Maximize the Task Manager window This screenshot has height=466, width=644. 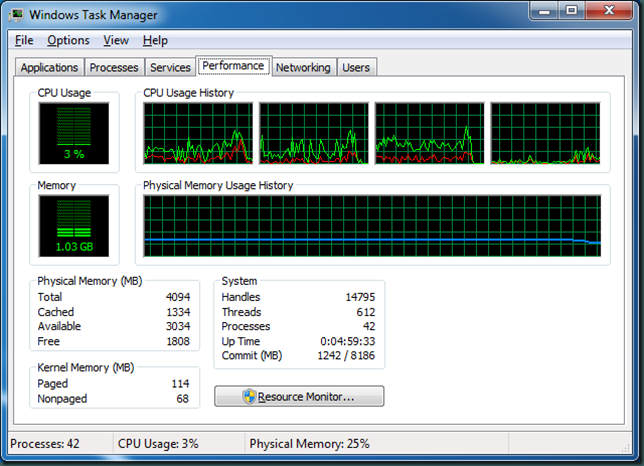coord(571,11)
